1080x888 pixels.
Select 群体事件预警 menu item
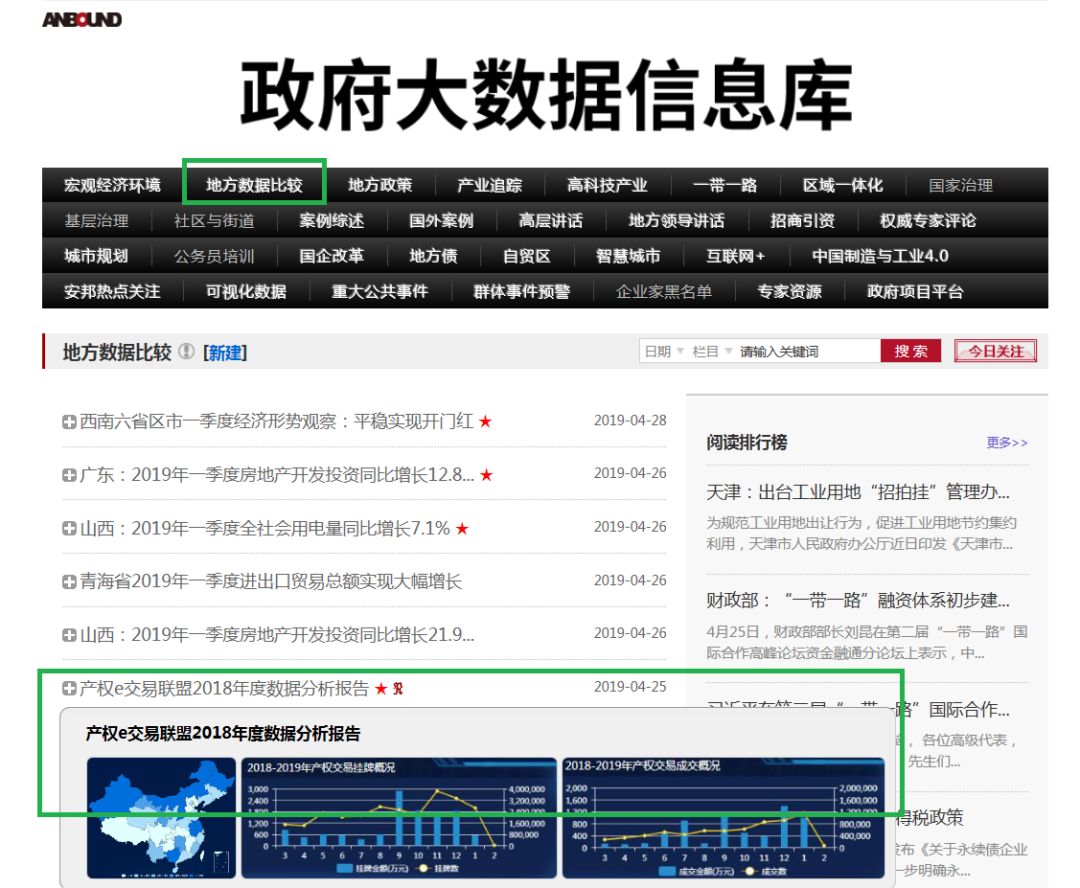point(522,292)
